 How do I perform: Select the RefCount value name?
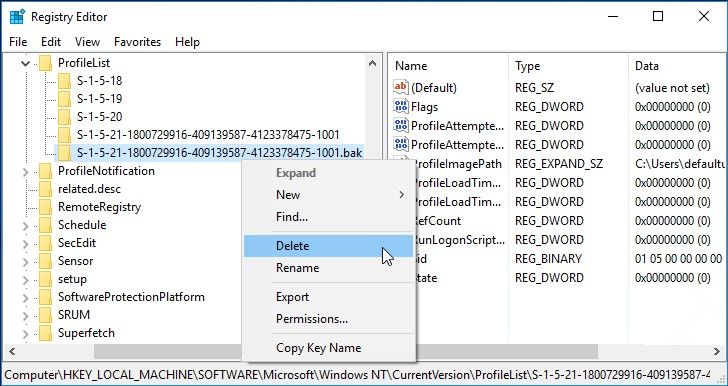click(437, 221)
